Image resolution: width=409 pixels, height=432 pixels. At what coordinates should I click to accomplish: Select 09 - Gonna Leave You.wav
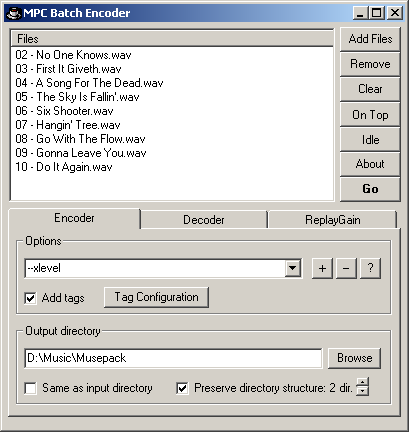(81, 153)
